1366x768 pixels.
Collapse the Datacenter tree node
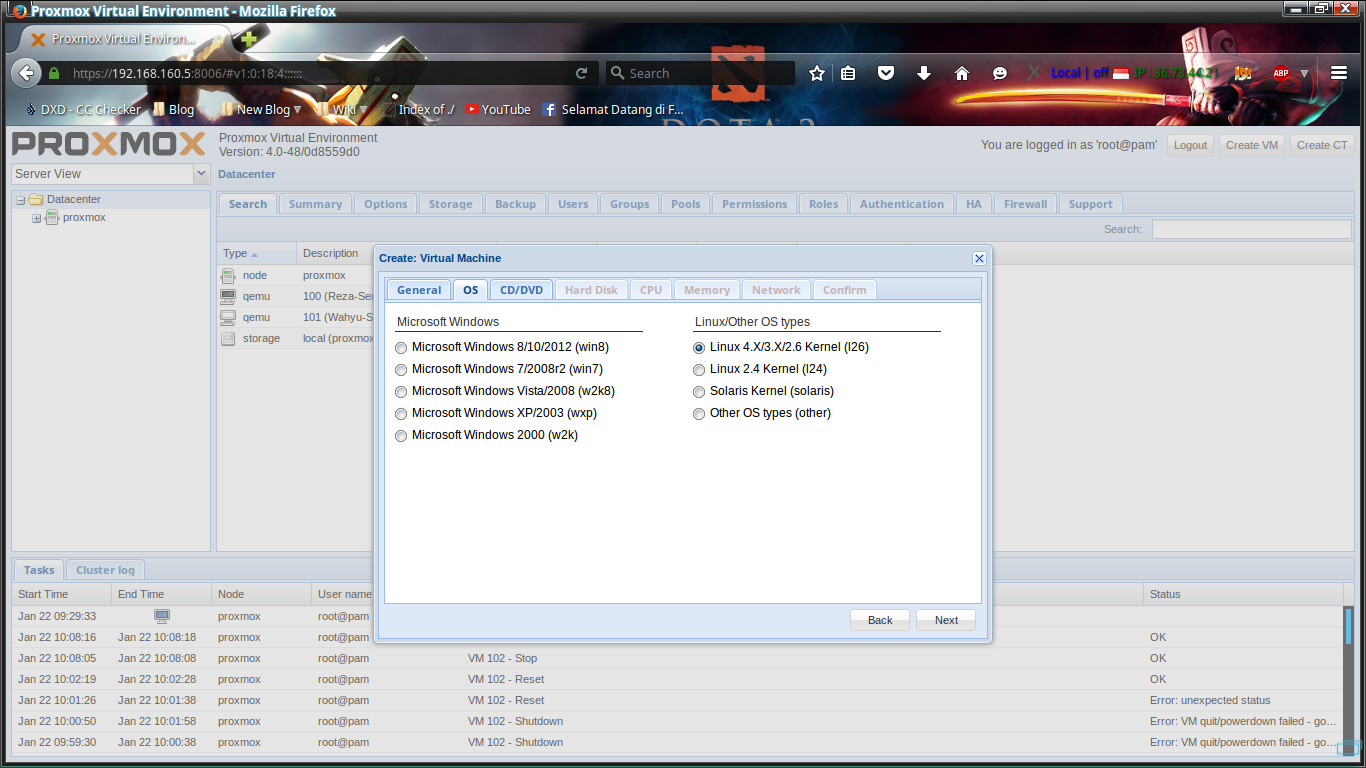pos(21,200)
